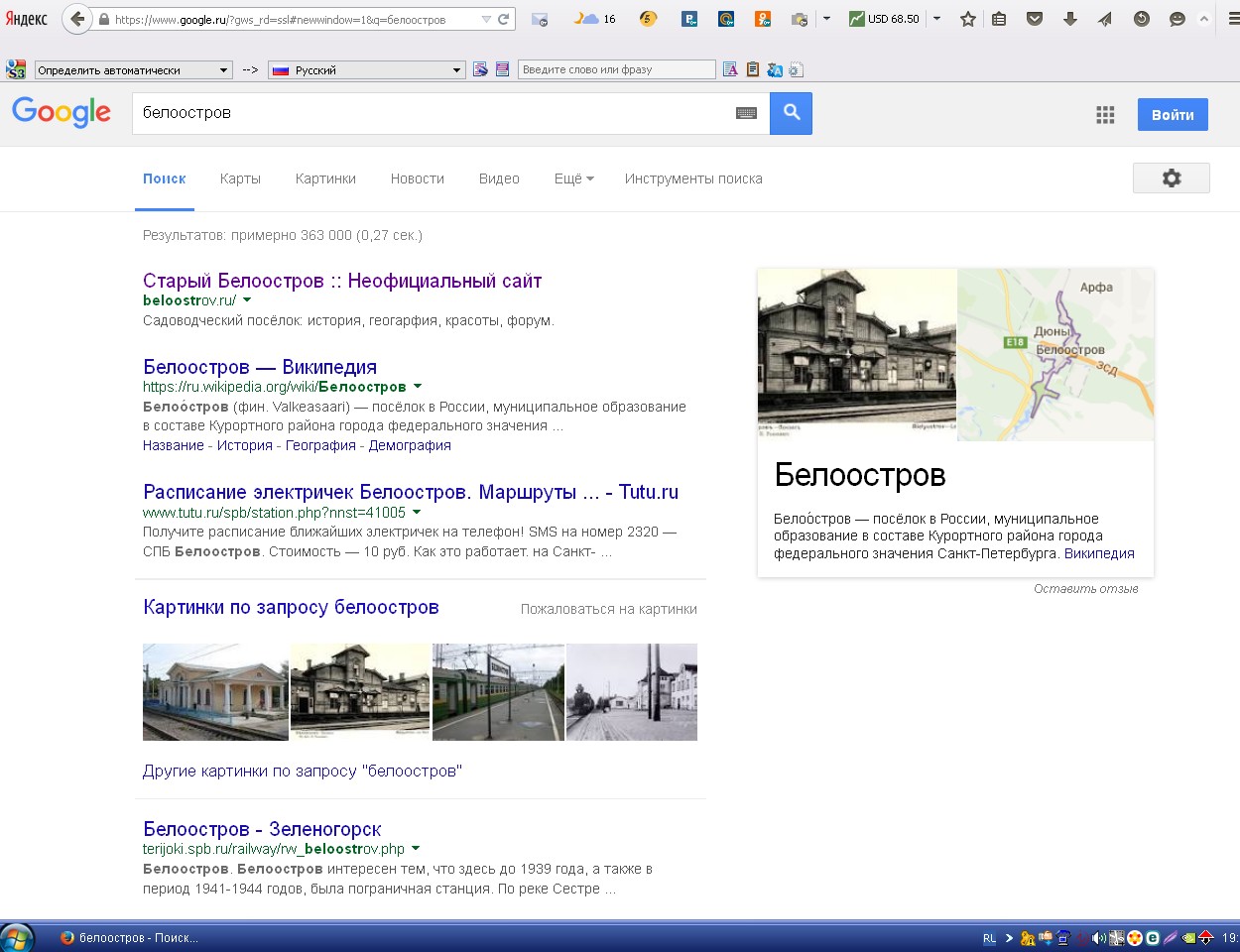Open the Firefox hamburger menu
The height and width of the screenshot is (952, 1240).
tap(1233, 19)
